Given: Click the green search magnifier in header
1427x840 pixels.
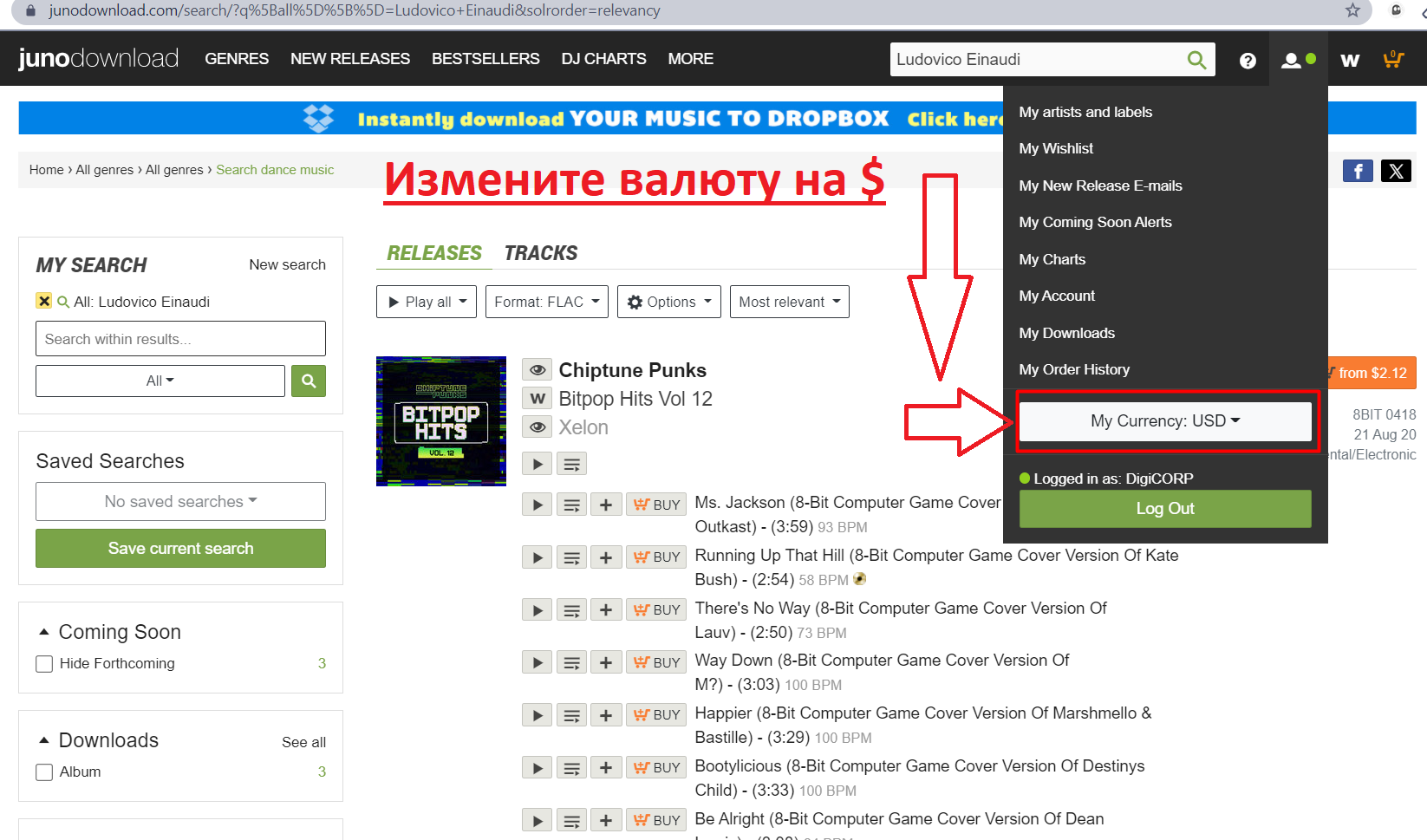Looking at the screenshot, I should point(1196,60).
